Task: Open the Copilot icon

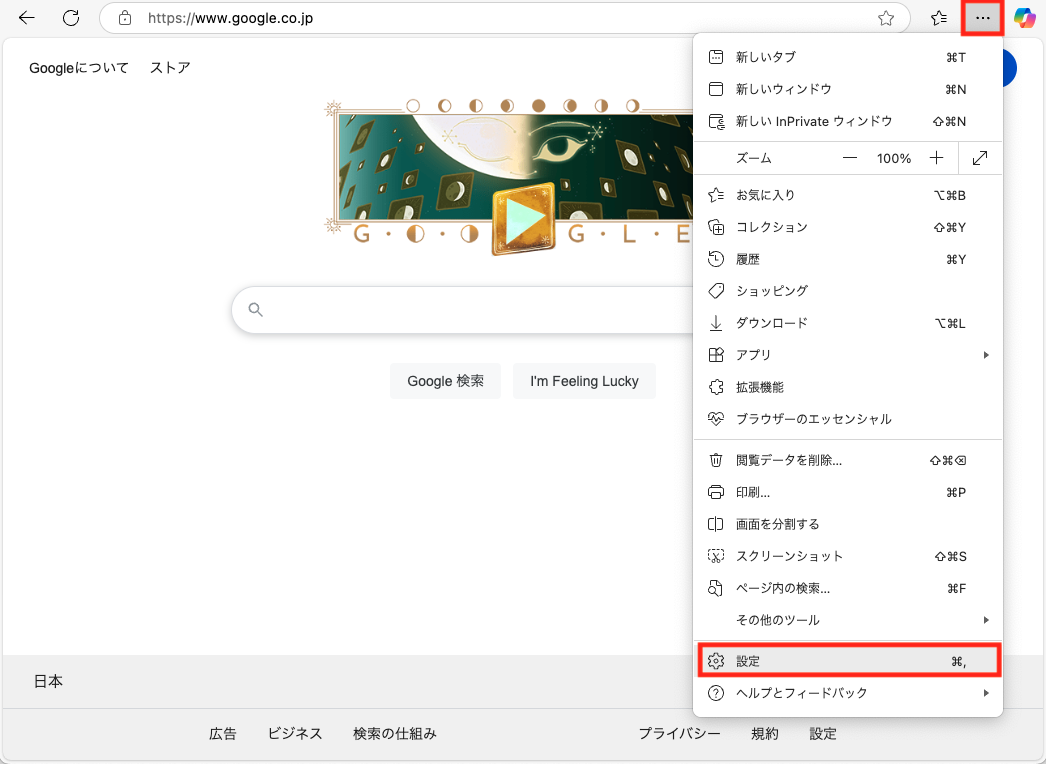Action: [x=1025, y=18]
